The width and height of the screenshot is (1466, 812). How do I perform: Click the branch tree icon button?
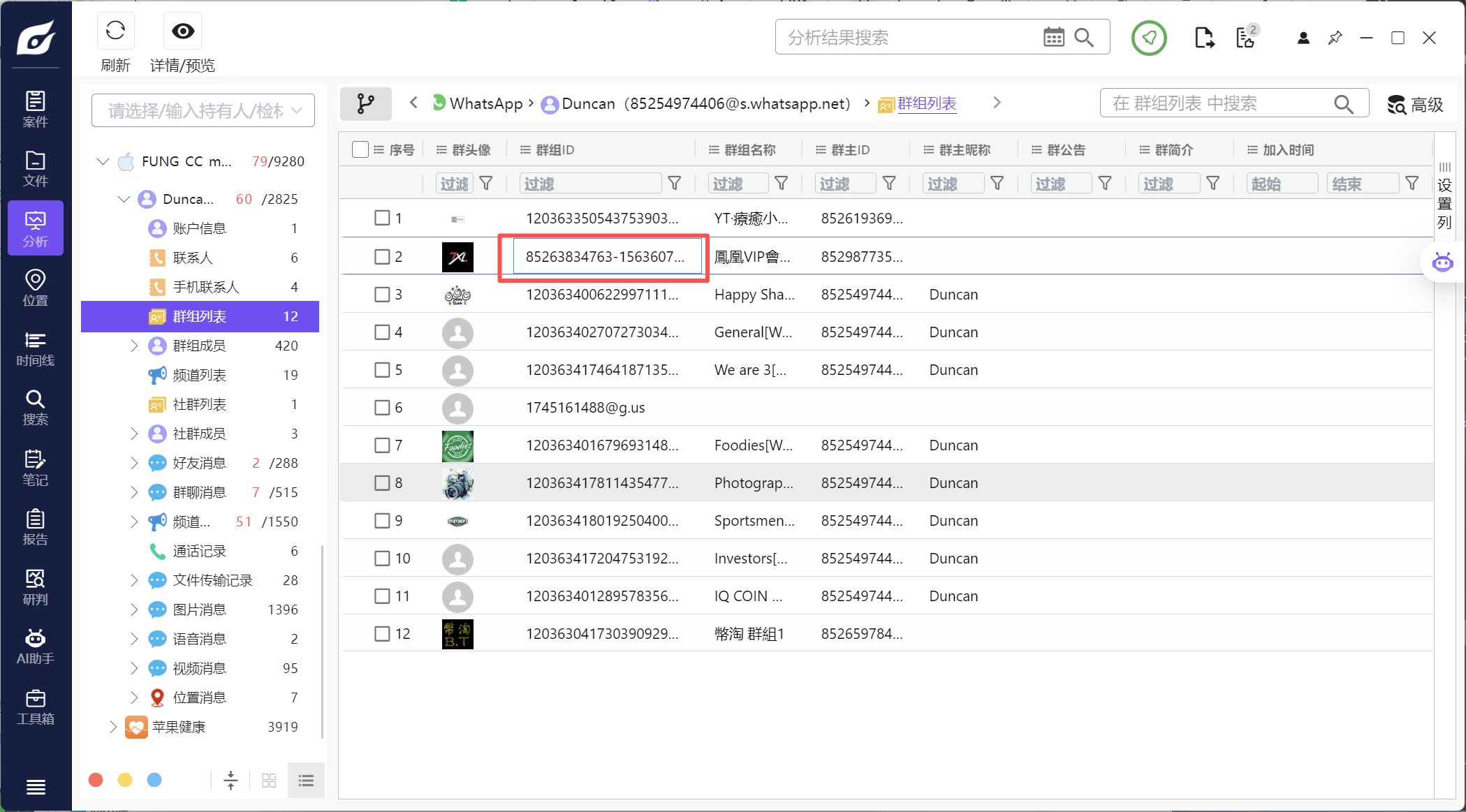[x=365, y=104]
